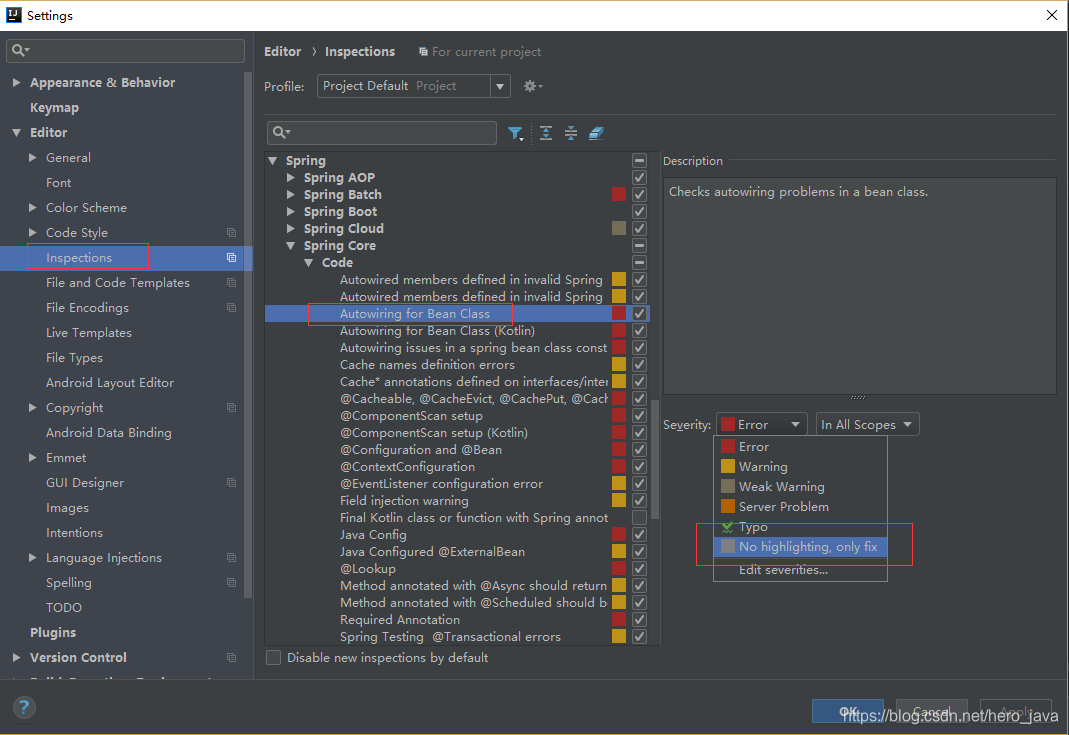
Task: Click the gray severity swatch for Spring Cloud
Action: coord(619,228)
